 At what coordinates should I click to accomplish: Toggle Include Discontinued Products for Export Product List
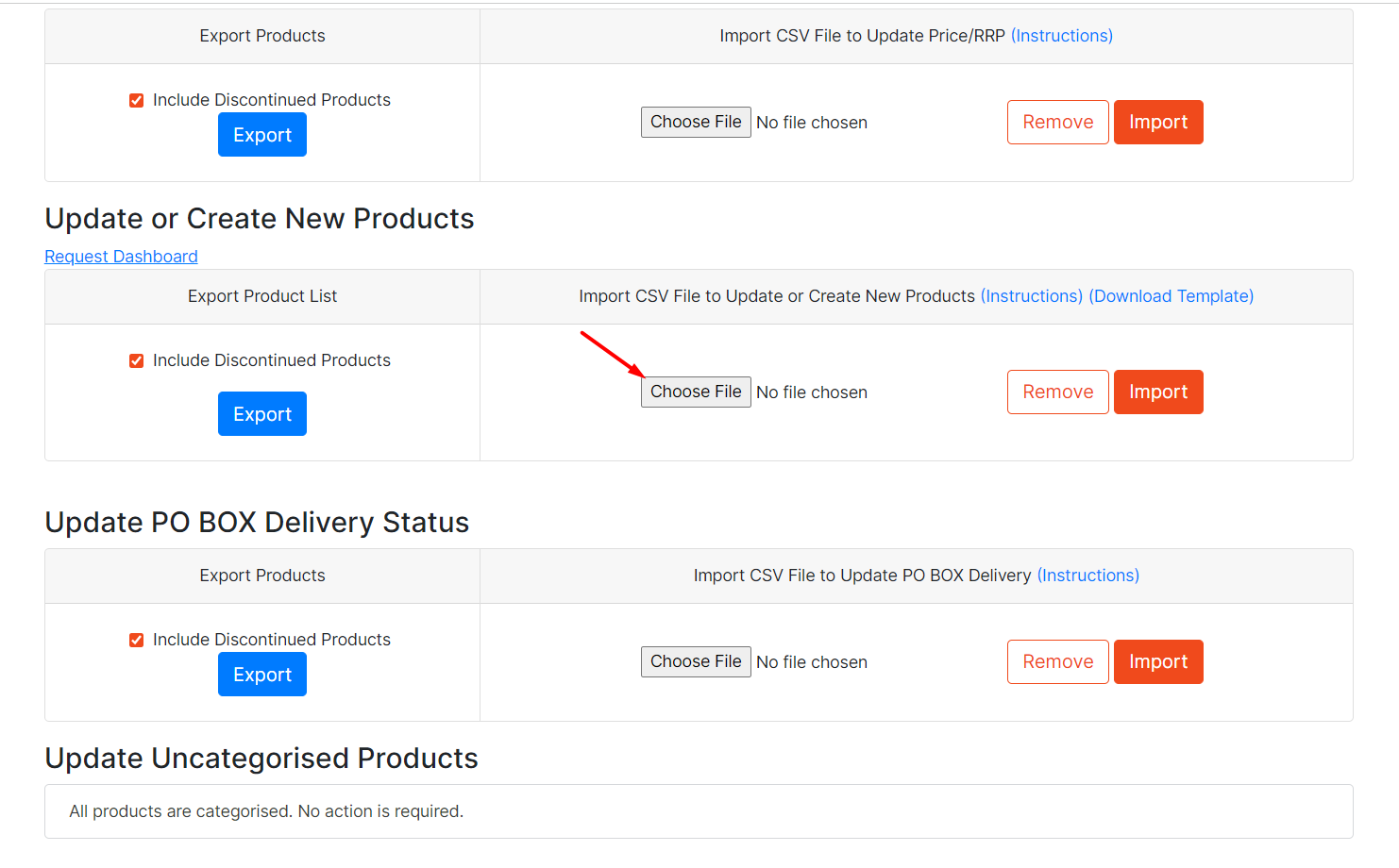pyautogui.click(x=137, y=361)
